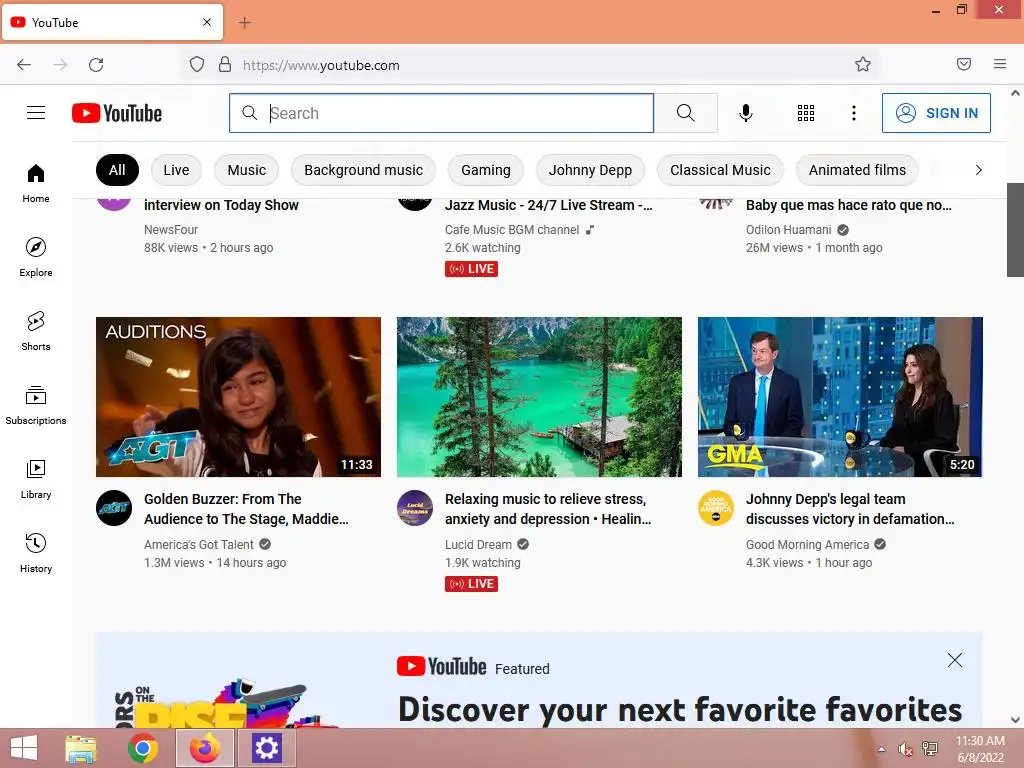Open Settings gear app in taskbar
Image resolution: width=1024 pixels, height=768 pixels.
[266, 748]
